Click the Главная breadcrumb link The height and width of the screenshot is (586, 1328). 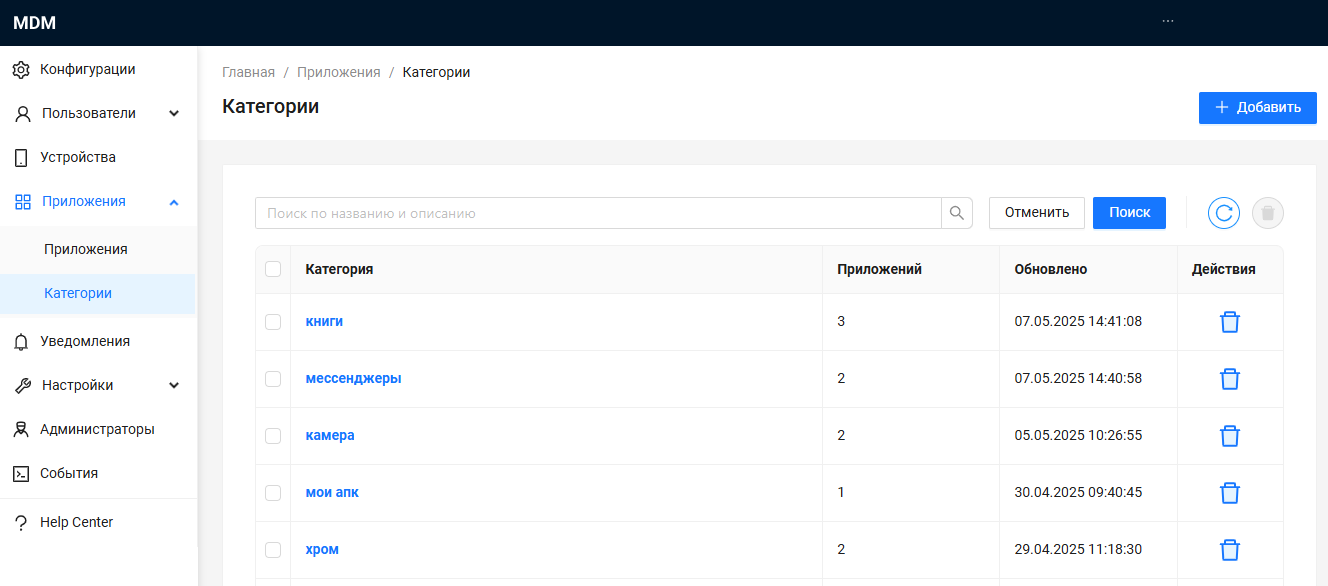point(248,72)
